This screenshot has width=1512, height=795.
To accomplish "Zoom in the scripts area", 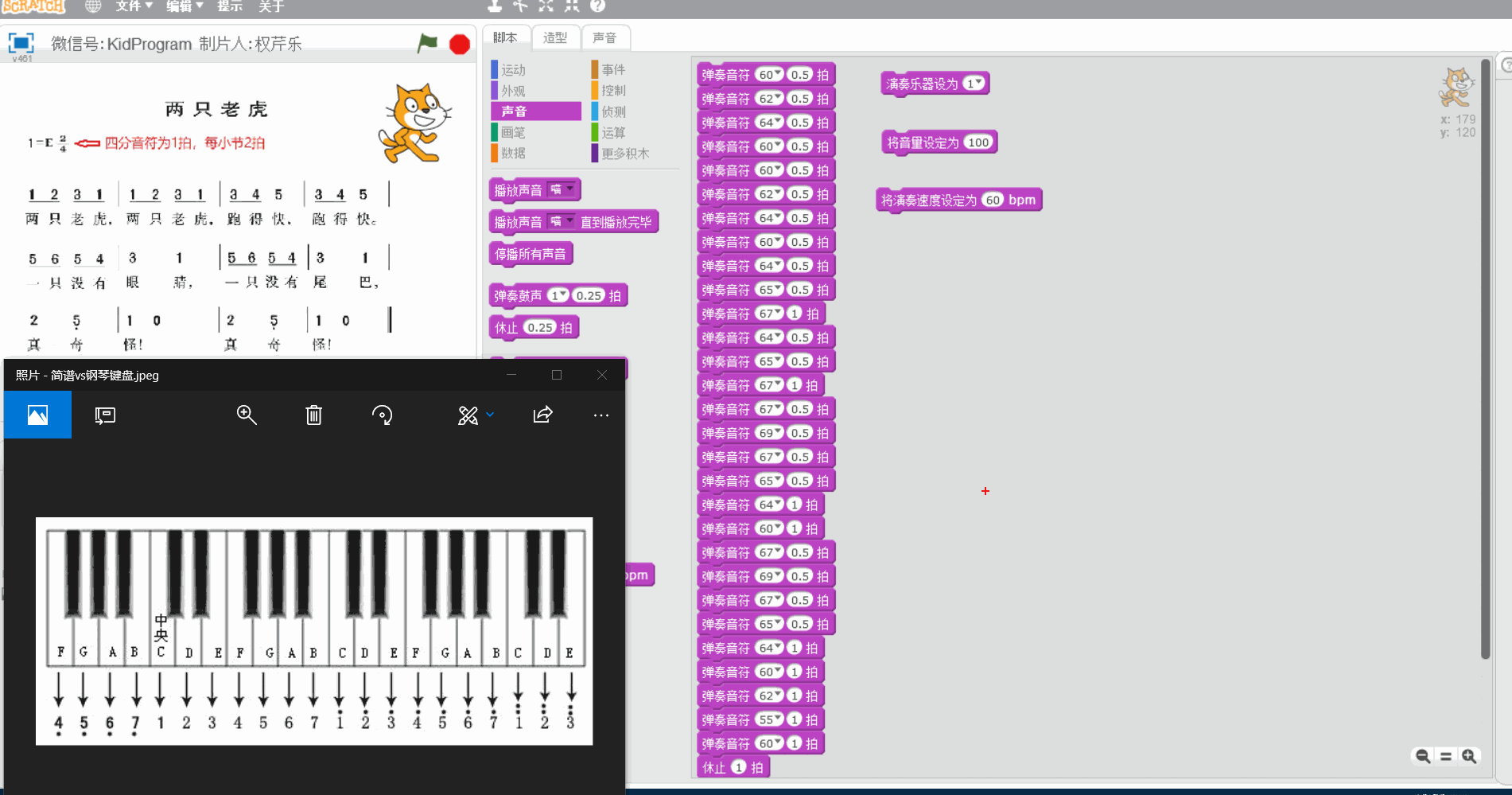I will coord(1469,756).
